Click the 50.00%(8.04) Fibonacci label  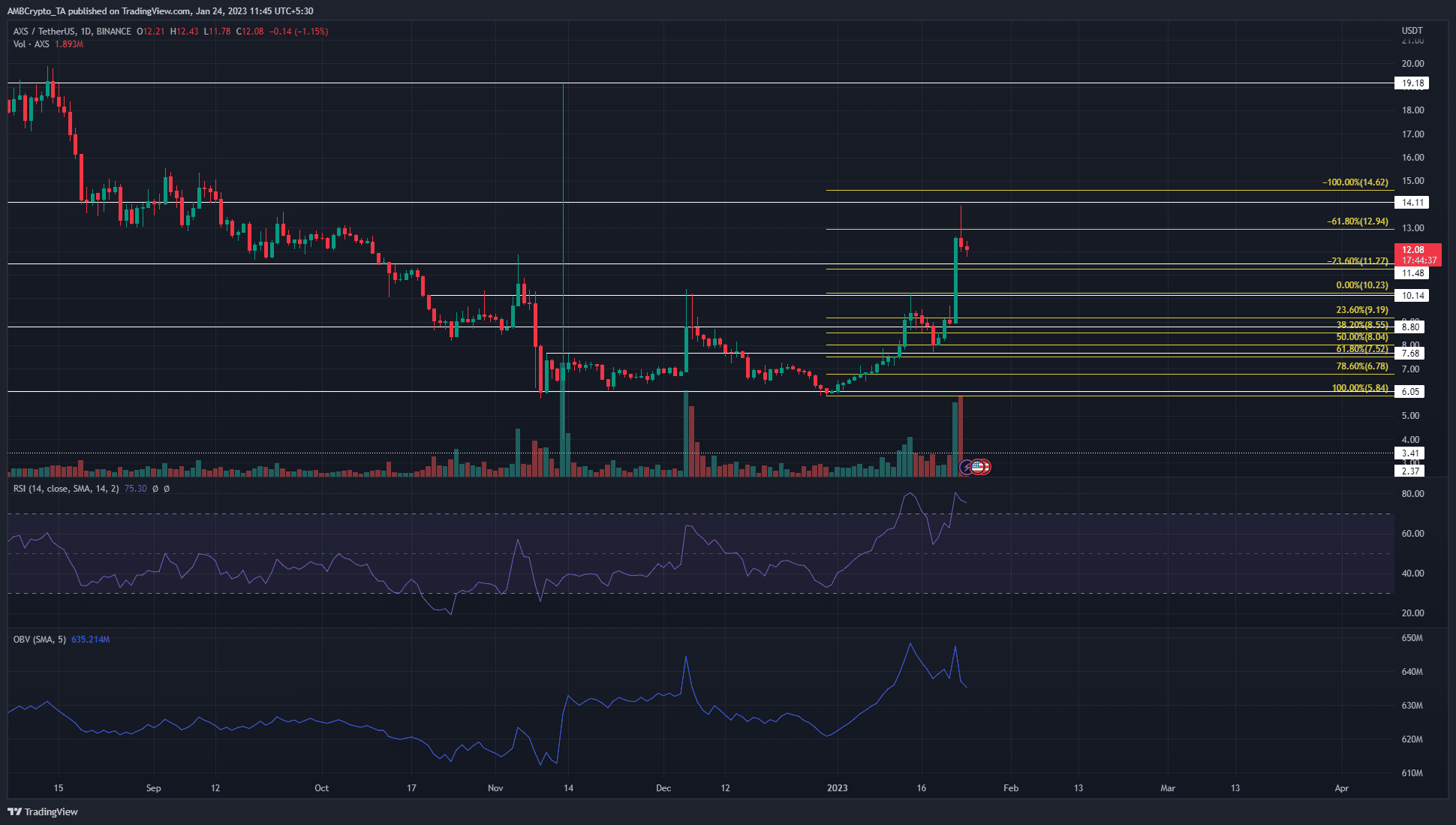pyautogui.click(x=1362, y=337)
